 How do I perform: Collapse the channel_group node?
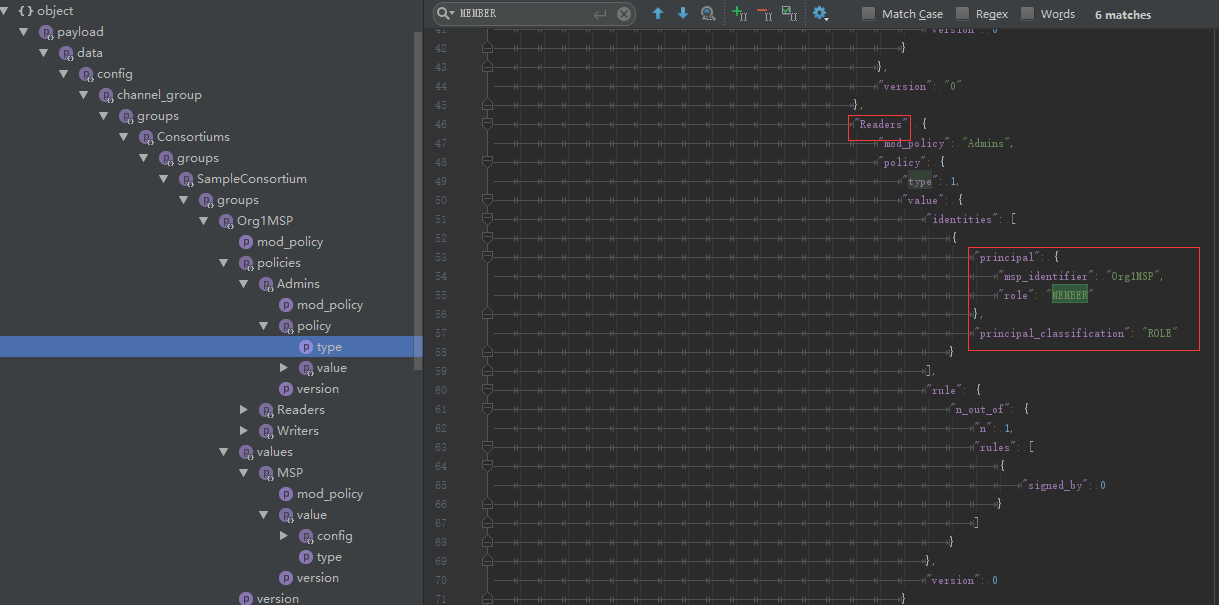84,95
